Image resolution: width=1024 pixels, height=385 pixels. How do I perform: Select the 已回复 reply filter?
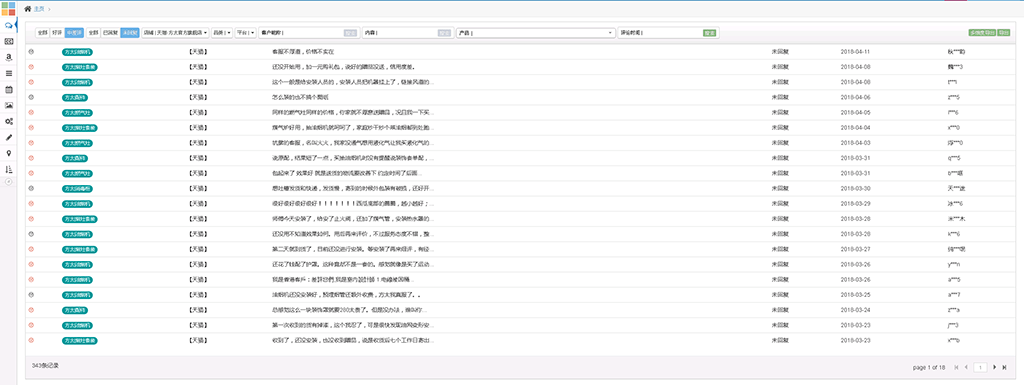coord(110,33)
